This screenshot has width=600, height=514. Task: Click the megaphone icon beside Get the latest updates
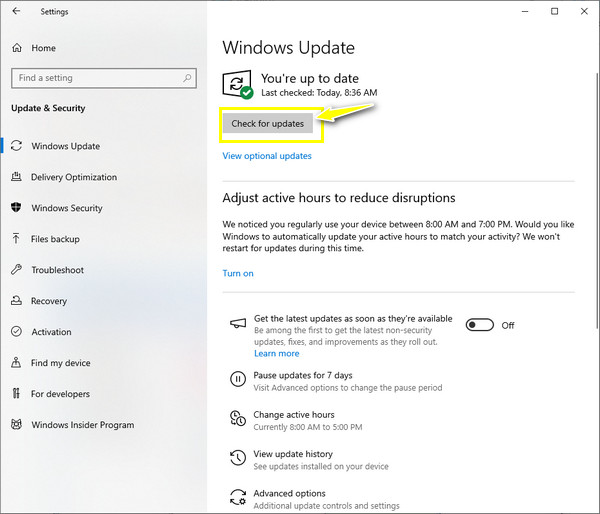coord(238,323)
